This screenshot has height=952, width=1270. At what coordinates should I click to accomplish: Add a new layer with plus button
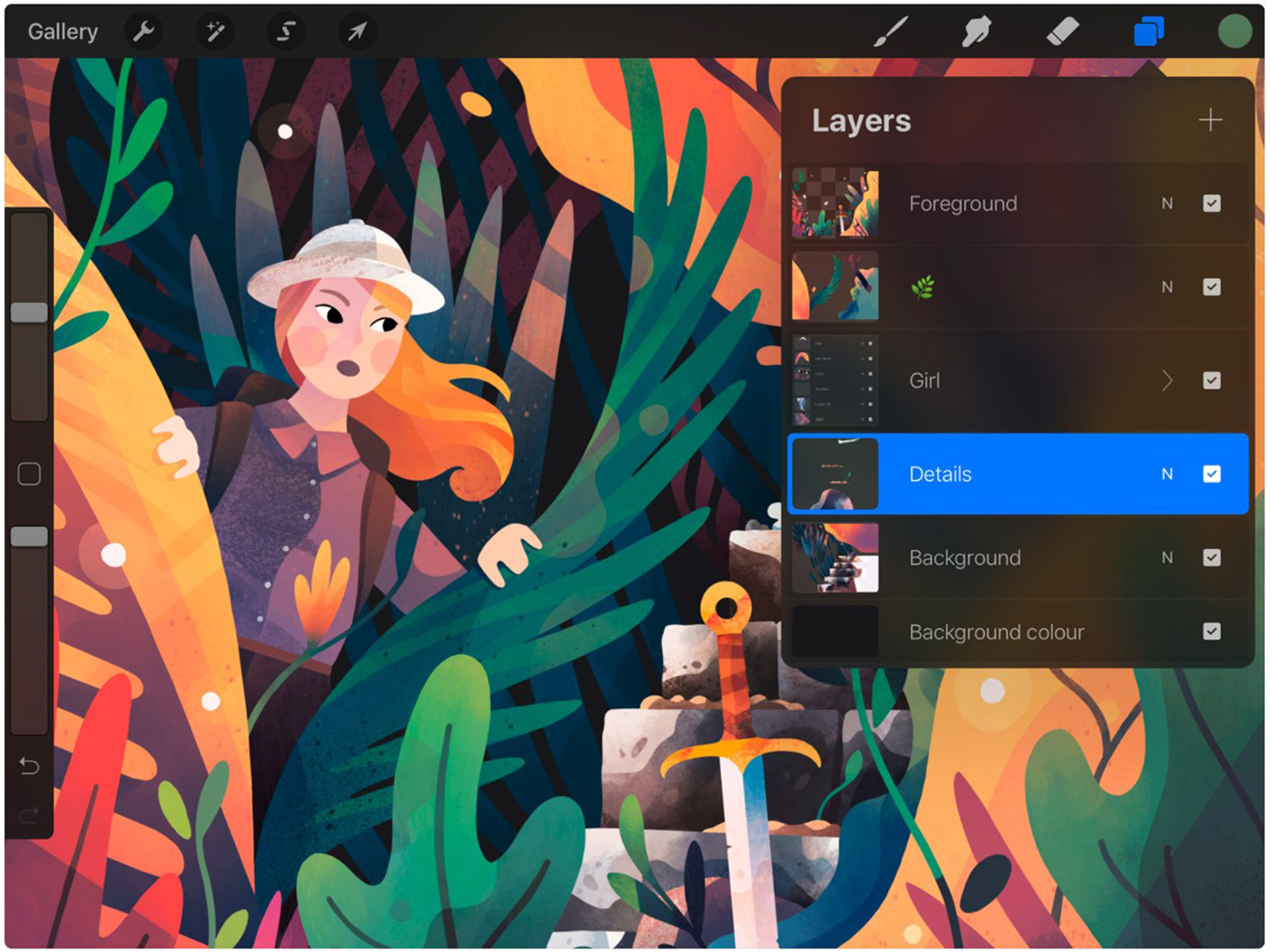tap(1210, 120)
